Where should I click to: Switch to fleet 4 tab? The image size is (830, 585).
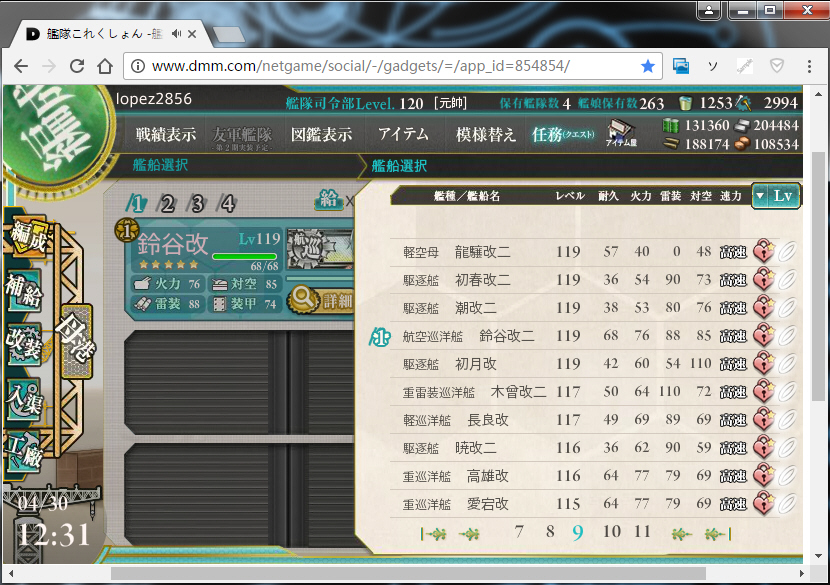click(227, 203)
